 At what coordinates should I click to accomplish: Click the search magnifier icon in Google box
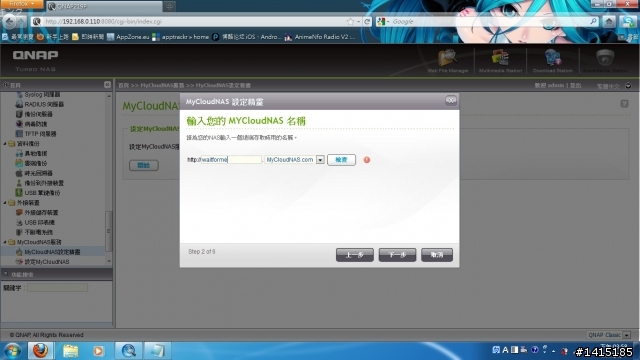593,21
